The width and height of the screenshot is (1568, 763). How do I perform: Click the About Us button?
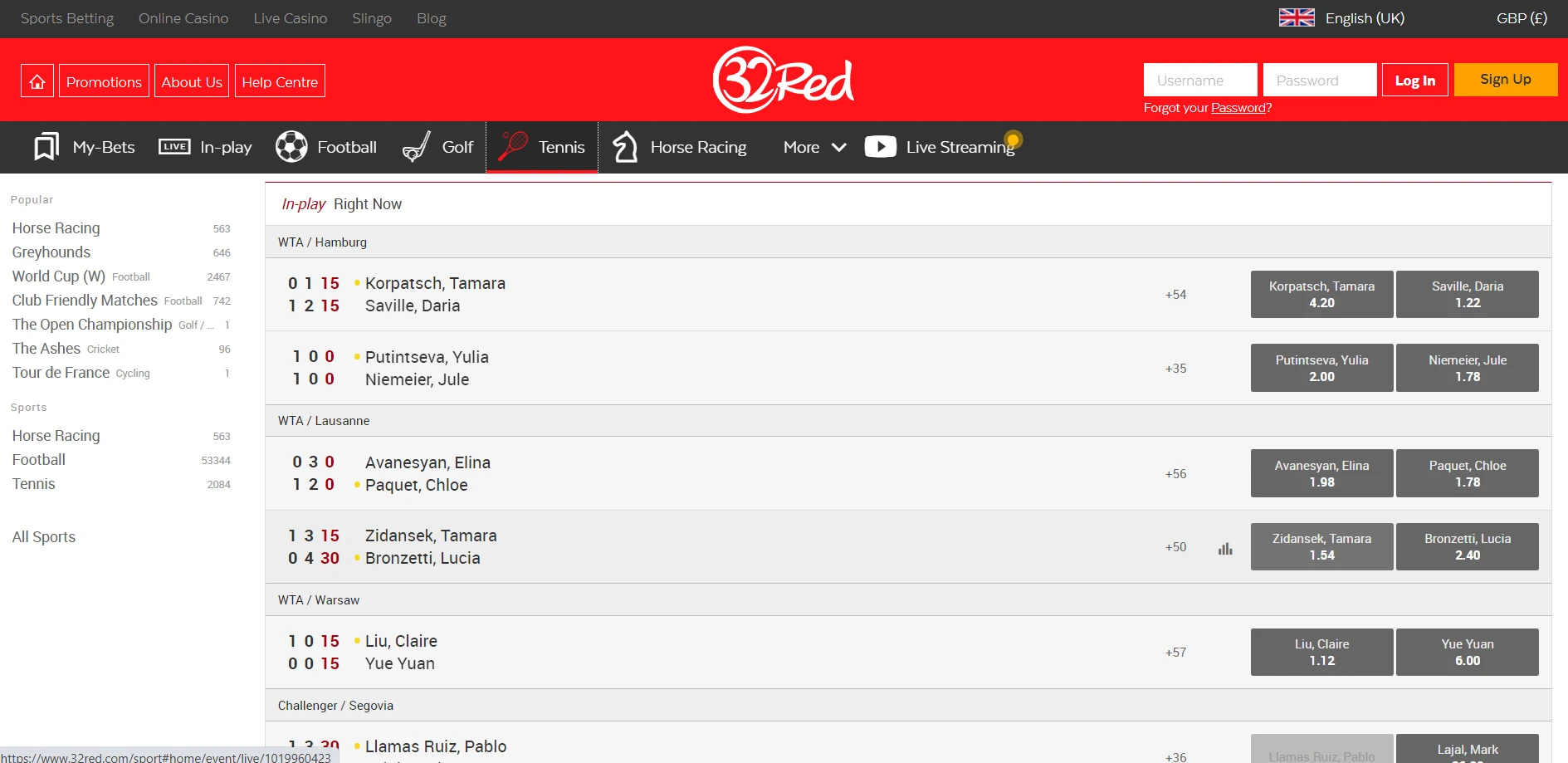pyautogui.click(x=192, y=81)
